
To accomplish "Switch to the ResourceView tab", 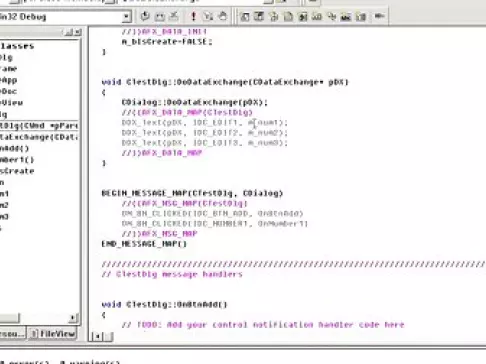I will tap(12, 333).
